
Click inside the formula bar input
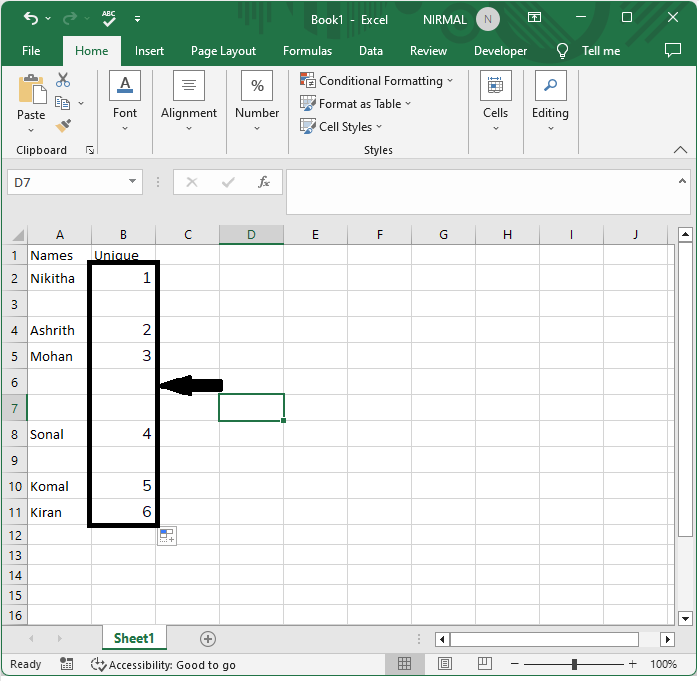click(x=481, y=192)
